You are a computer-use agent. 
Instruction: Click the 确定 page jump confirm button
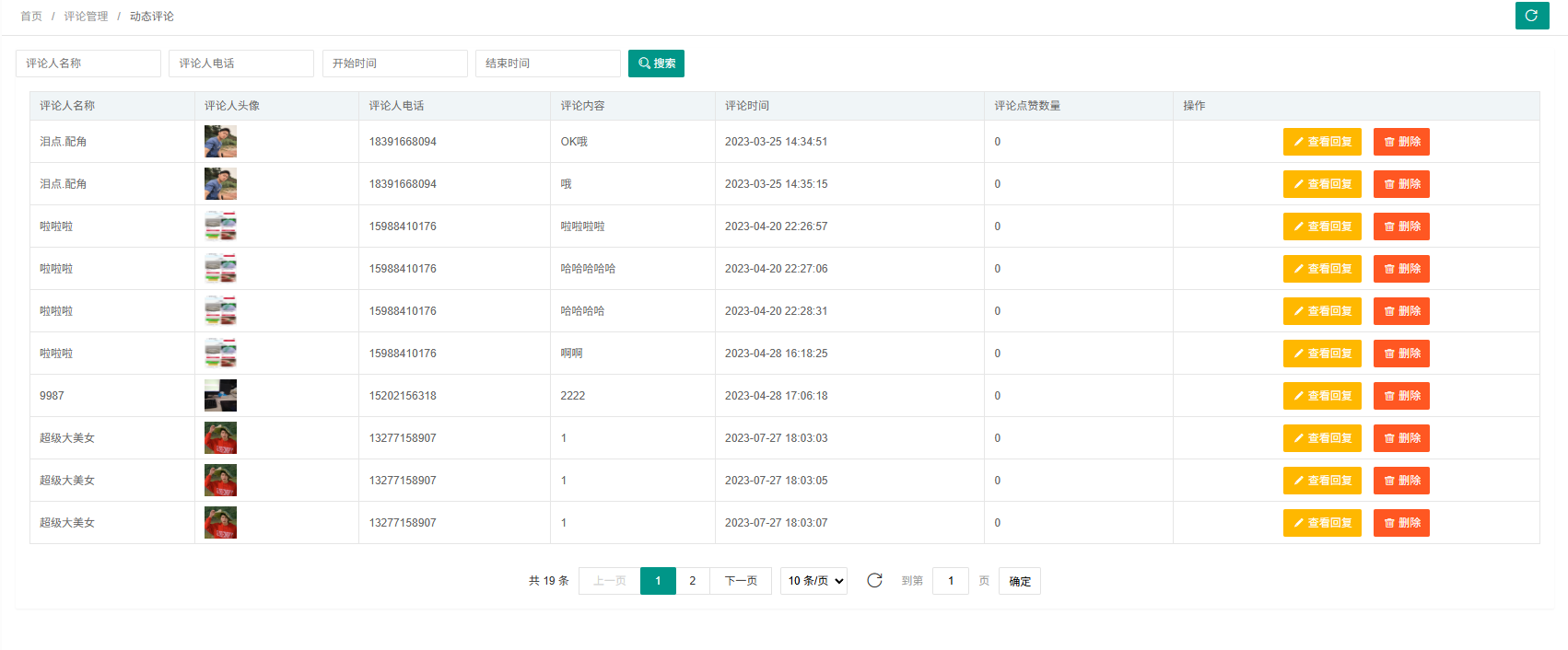click(1019, 581)
